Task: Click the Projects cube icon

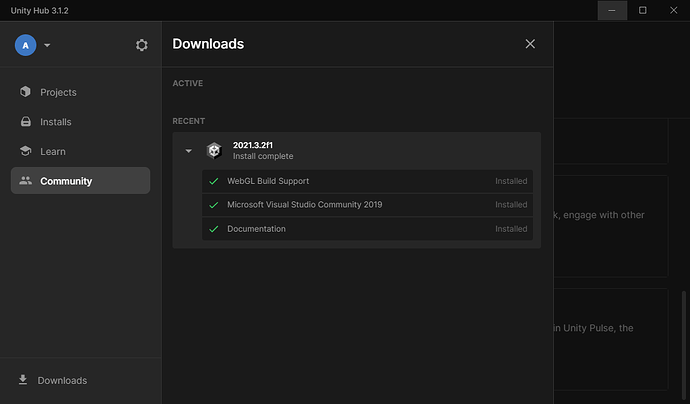Action: (x=26, y=92)
